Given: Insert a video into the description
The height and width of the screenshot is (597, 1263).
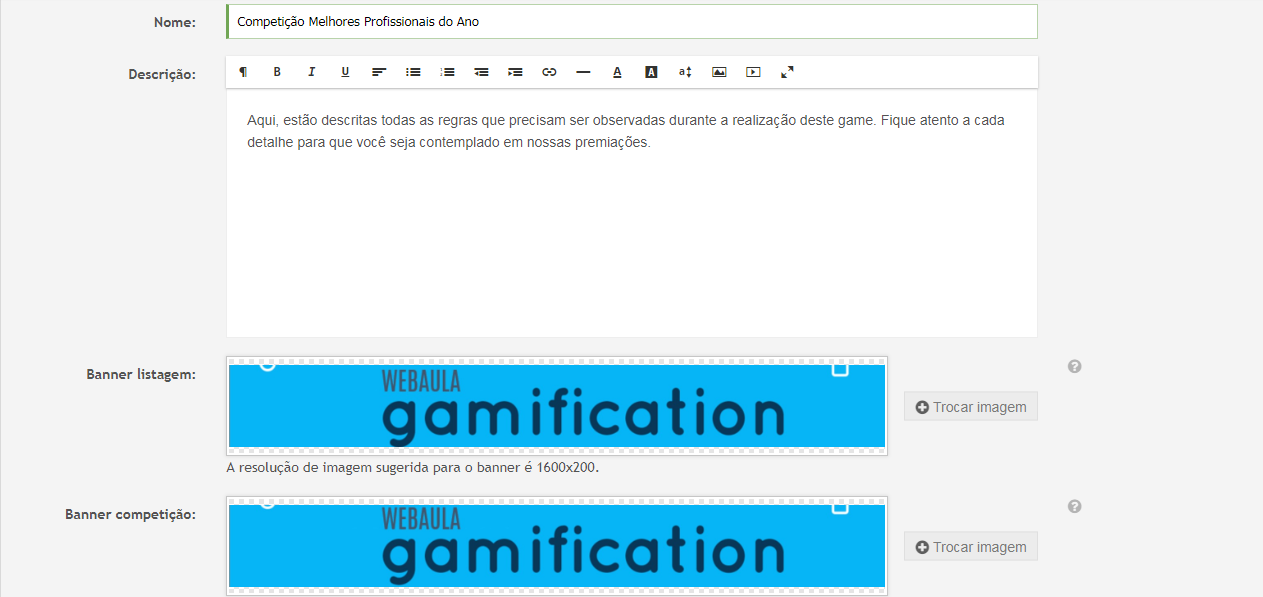Looking at the screenshot, I should (753, 72).
